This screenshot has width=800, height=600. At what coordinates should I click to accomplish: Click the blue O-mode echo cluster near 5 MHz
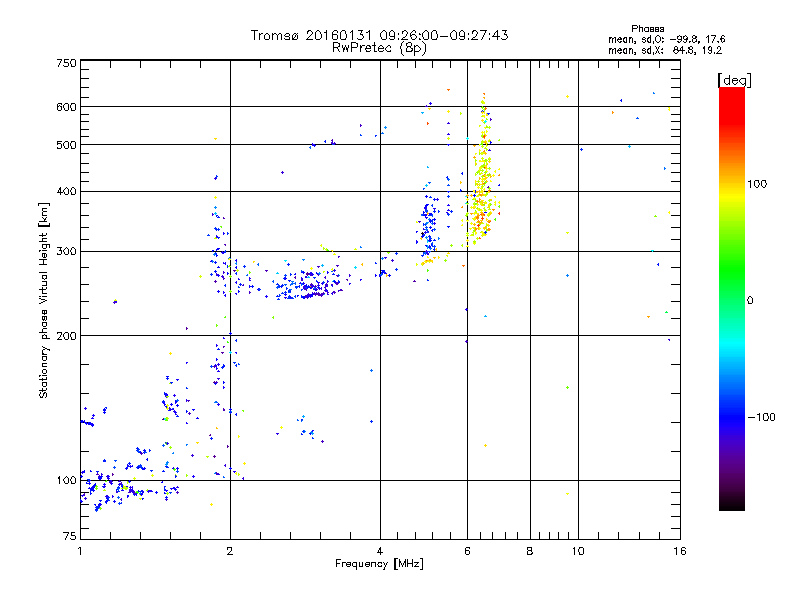pyautogui.click(x=429, y=224)
